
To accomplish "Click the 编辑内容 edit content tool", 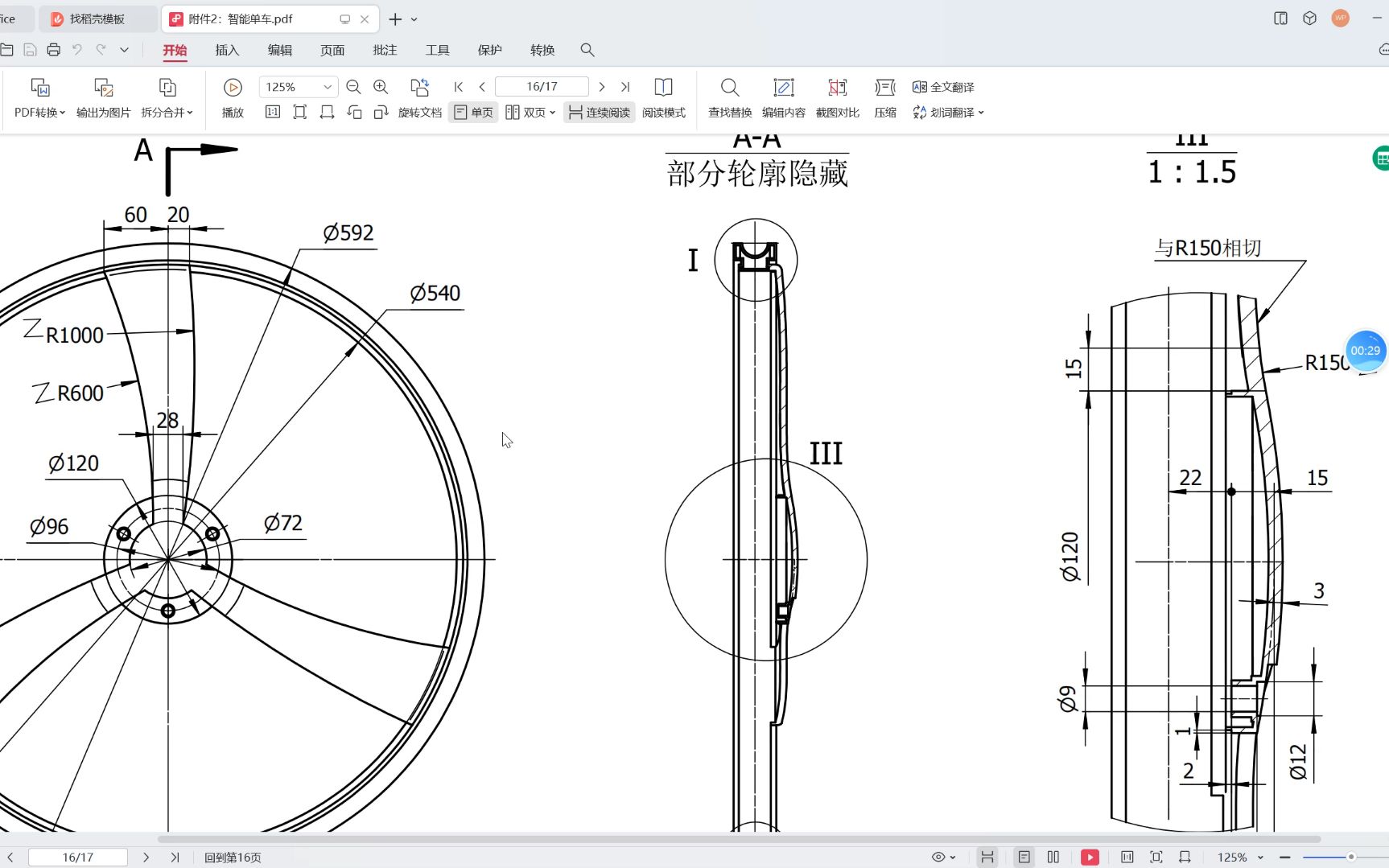I will tap(784, 98).
